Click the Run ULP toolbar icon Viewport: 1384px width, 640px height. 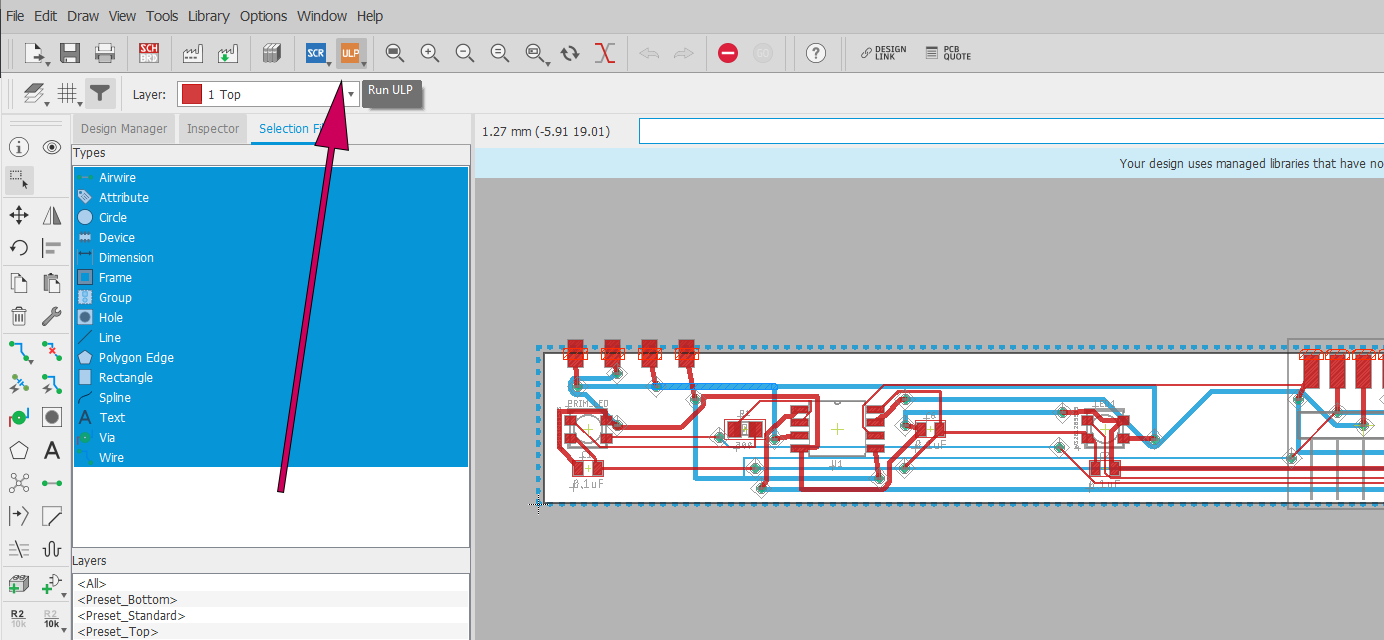(x=350, y=53)
